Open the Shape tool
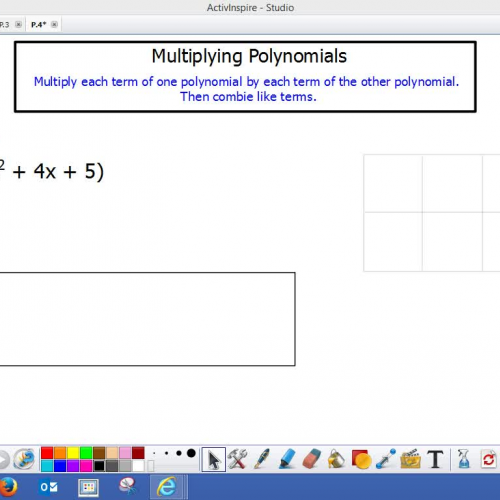This screenshot has width=500, height=500. pyautogui.click(x=361, y=459)
